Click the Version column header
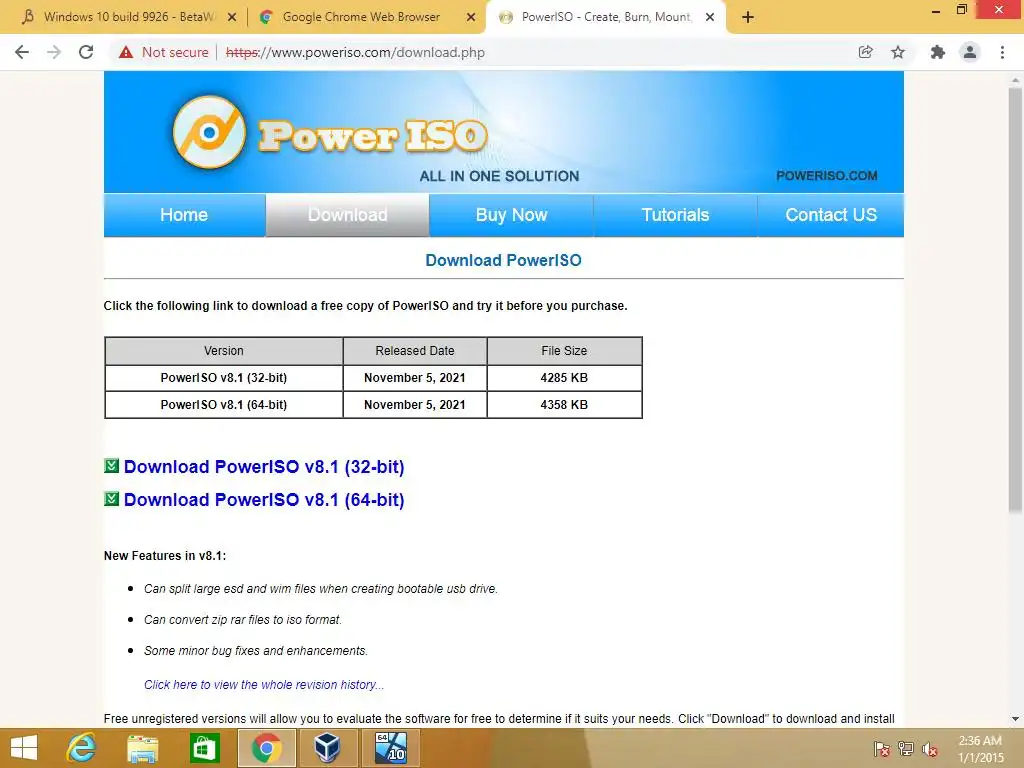Screen dimensions: 1024x768 click(x=224, y=351)
